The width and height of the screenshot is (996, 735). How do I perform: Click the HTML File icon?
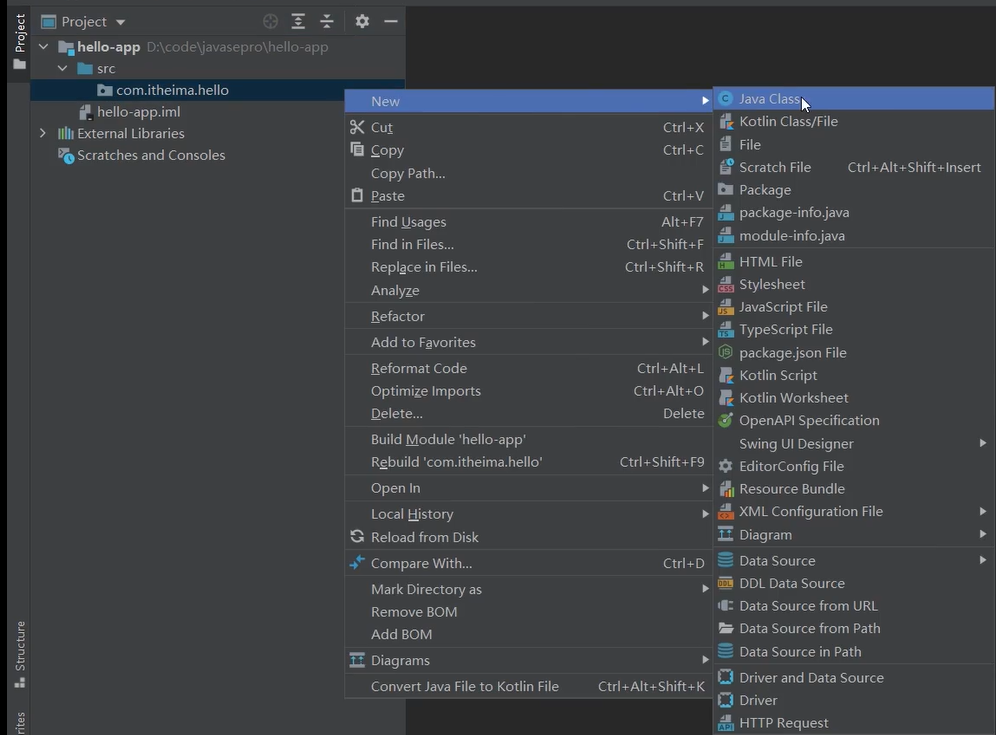[x=725, y=261]
